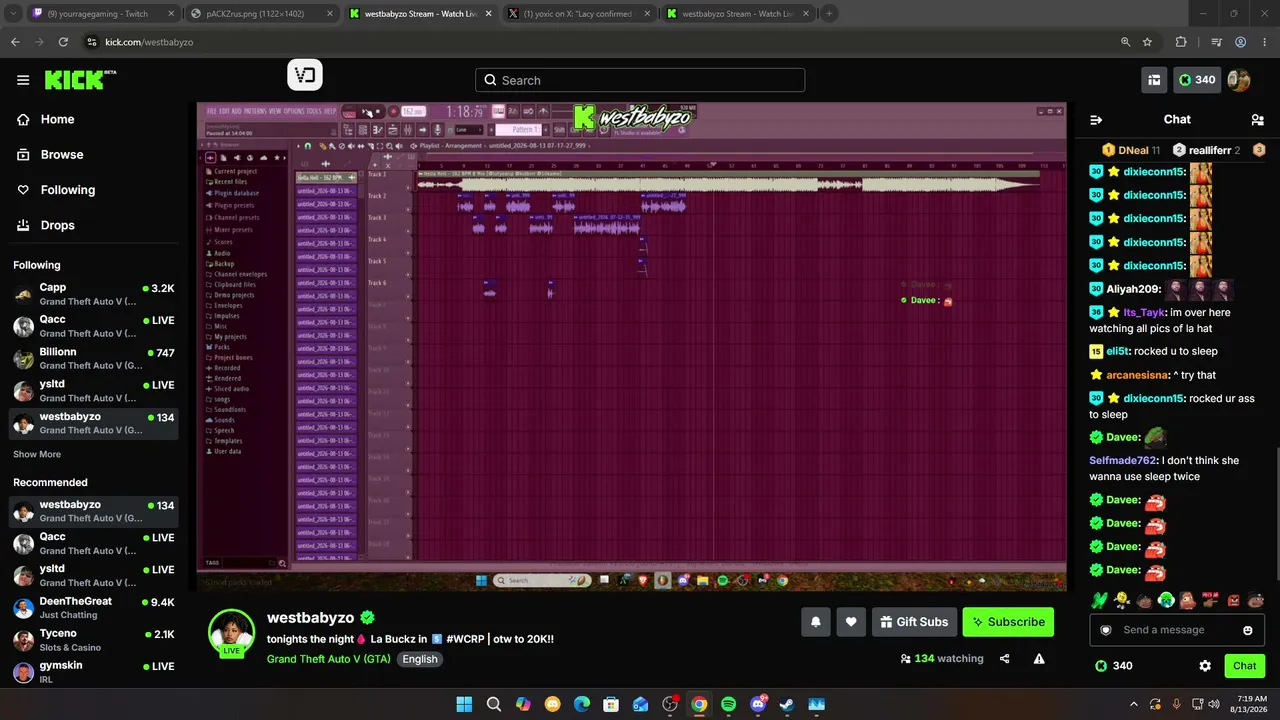Open the user profile avatar menu
Viewport: 1280px width, 720px height.
click(1239, 80)
